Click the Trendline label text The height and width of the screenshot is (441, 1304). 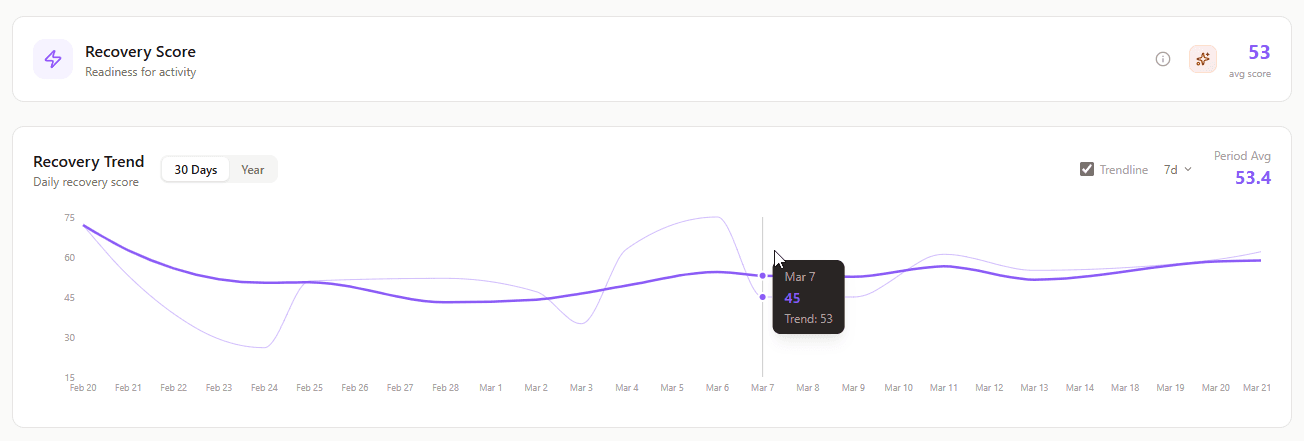(1124, 170)
